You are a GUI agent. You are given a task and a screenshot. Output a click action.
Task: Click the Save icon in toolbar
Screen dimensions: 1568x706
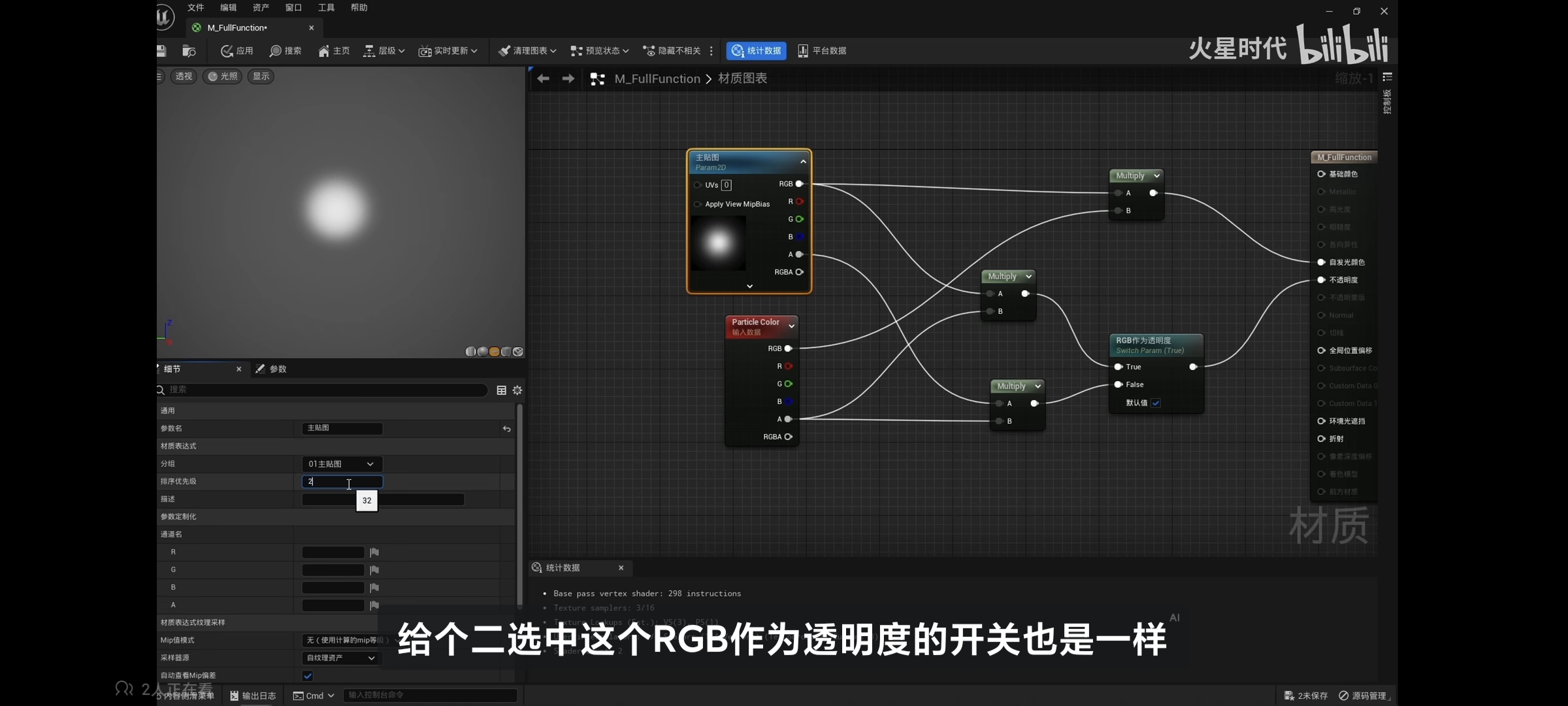point(161,51)
